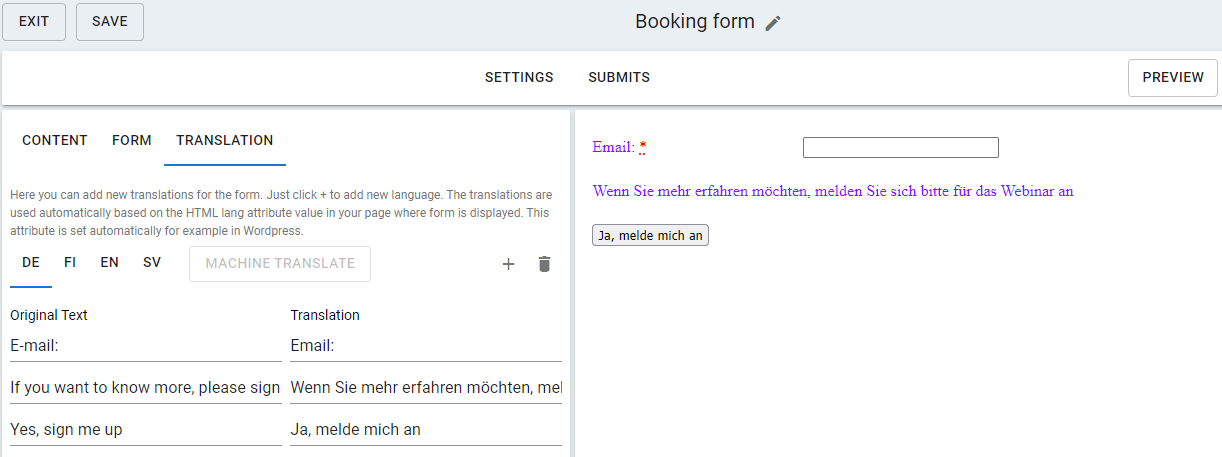Click the Email input box in form preview

pos(900,148)
